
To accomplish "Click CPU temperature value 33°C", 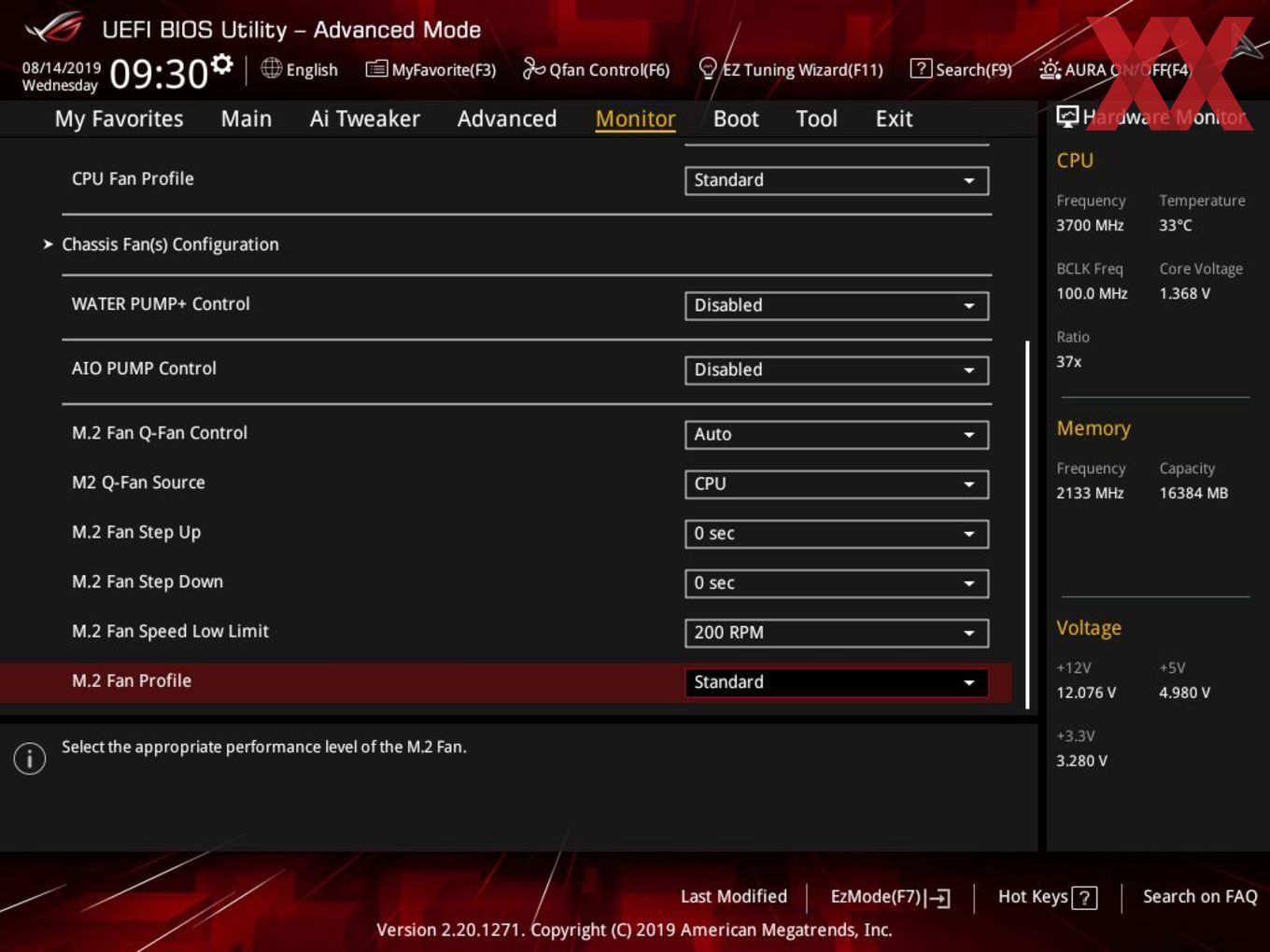I will (1176, 225).
